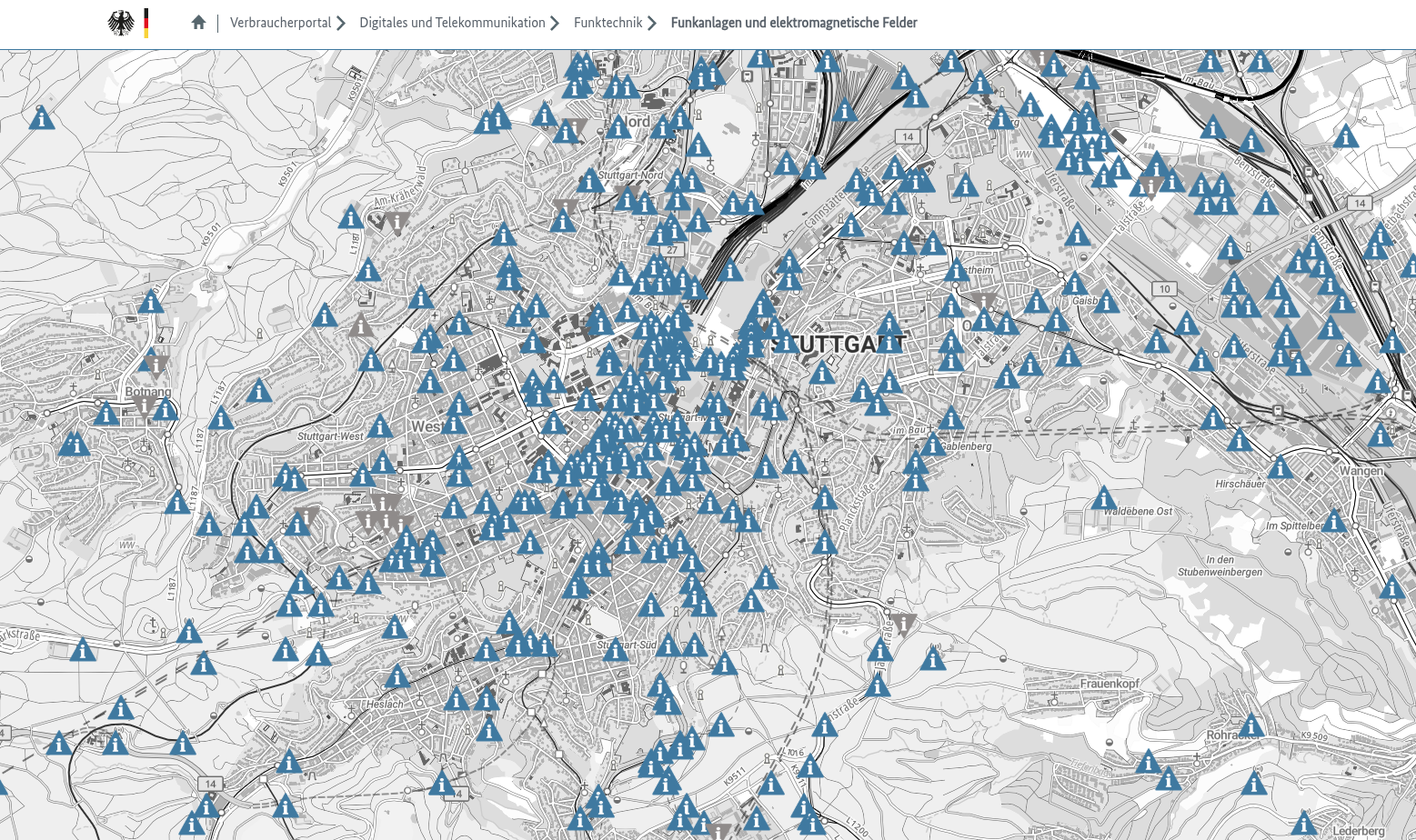This screenshot has width=1416, height=840.
Task: Select the lone blue marker in the northwestern forest
Action: tap(41, 117)
